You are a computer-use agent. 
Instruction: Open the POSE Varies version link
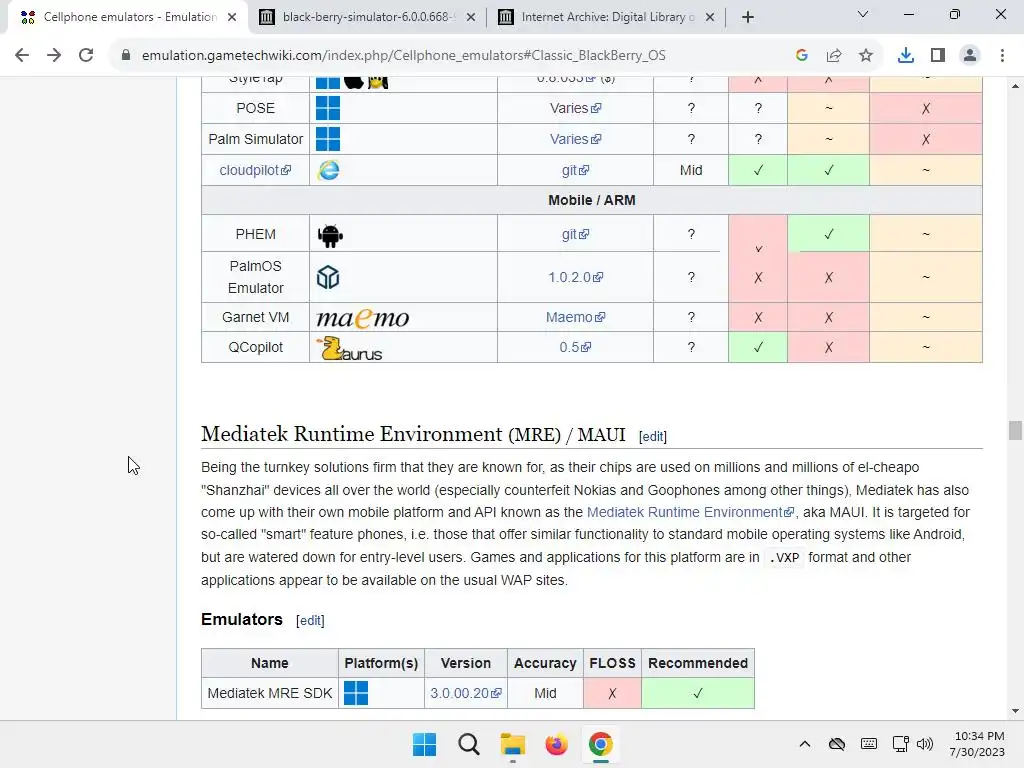pyautogui.click(x=575, y=108)
